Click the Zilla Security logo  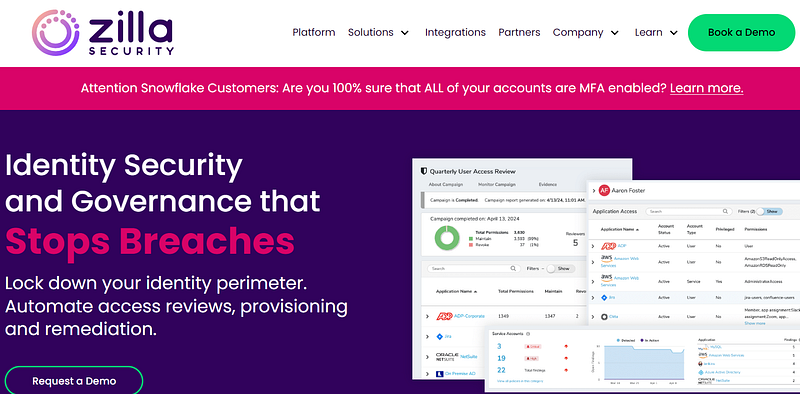103,33
